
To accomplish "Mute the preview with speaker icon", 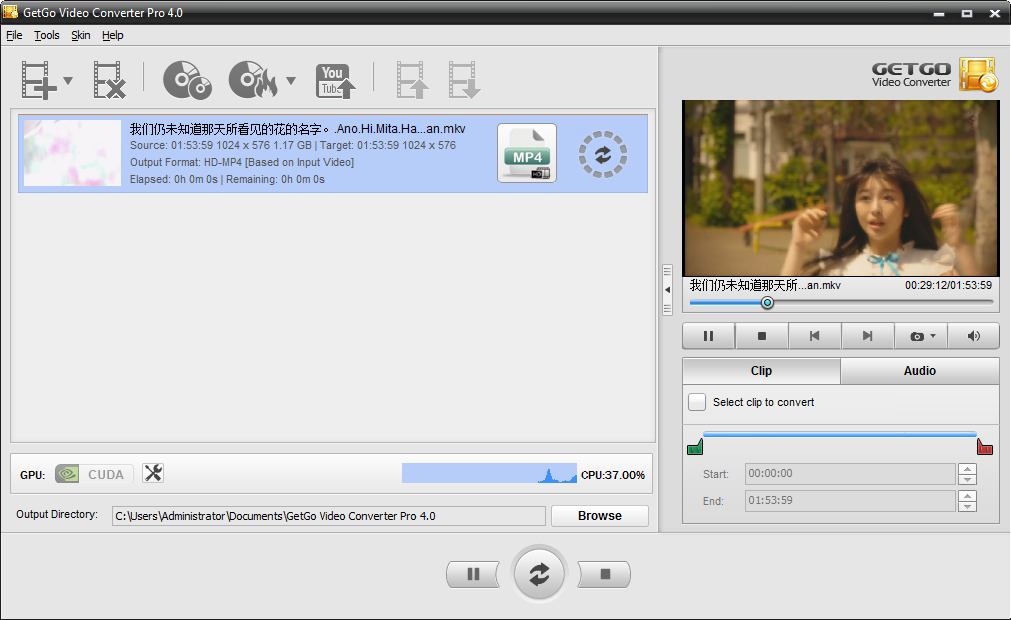I will coord(973,336).
